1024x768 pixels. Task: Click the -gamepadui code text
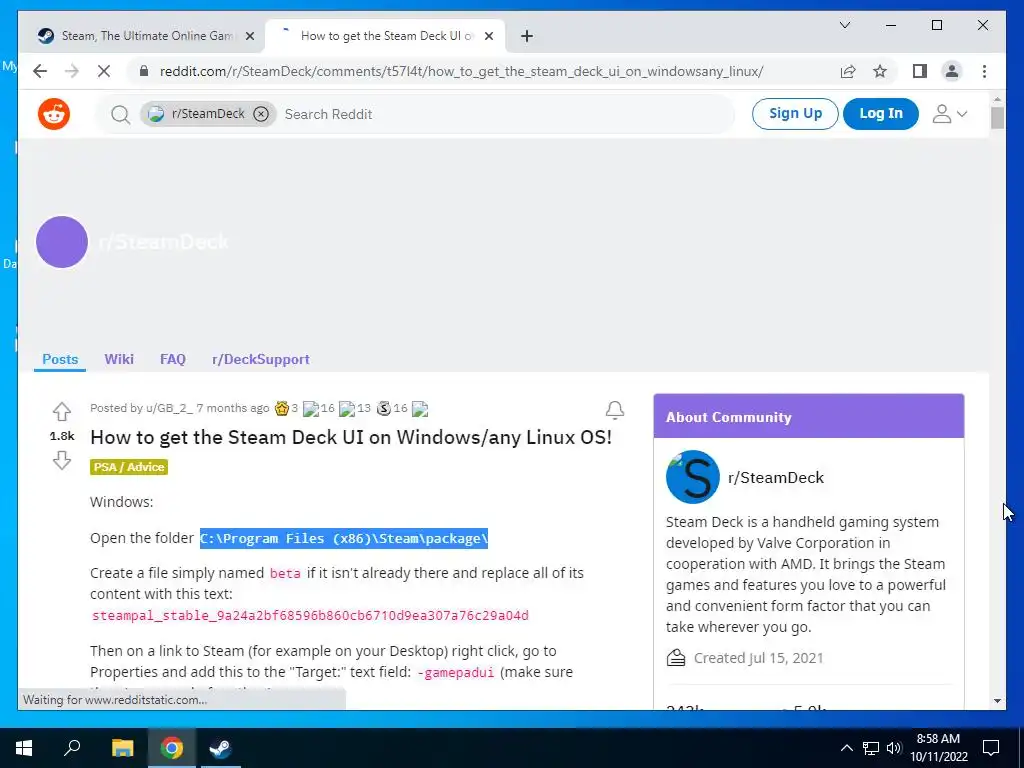point(455,672)
